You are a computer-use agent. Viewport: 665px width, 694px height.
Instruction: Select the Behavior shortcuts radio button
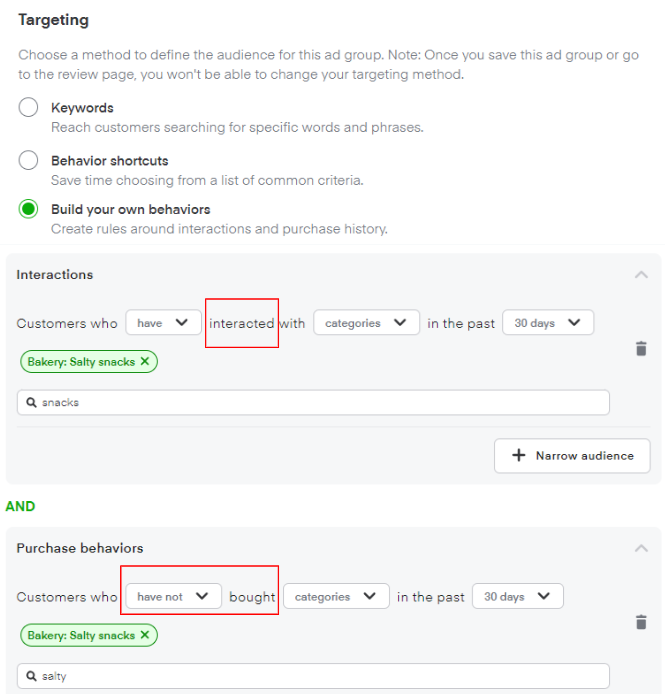click(29, 161)
